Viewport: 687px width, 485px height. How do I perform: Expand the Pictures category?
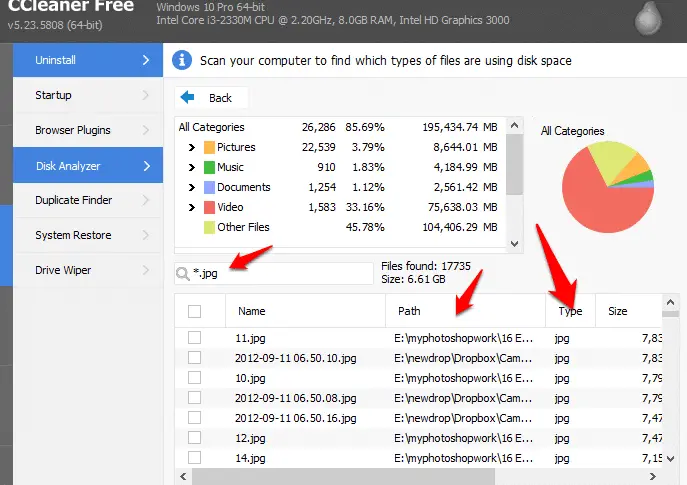tap(191, 147)
